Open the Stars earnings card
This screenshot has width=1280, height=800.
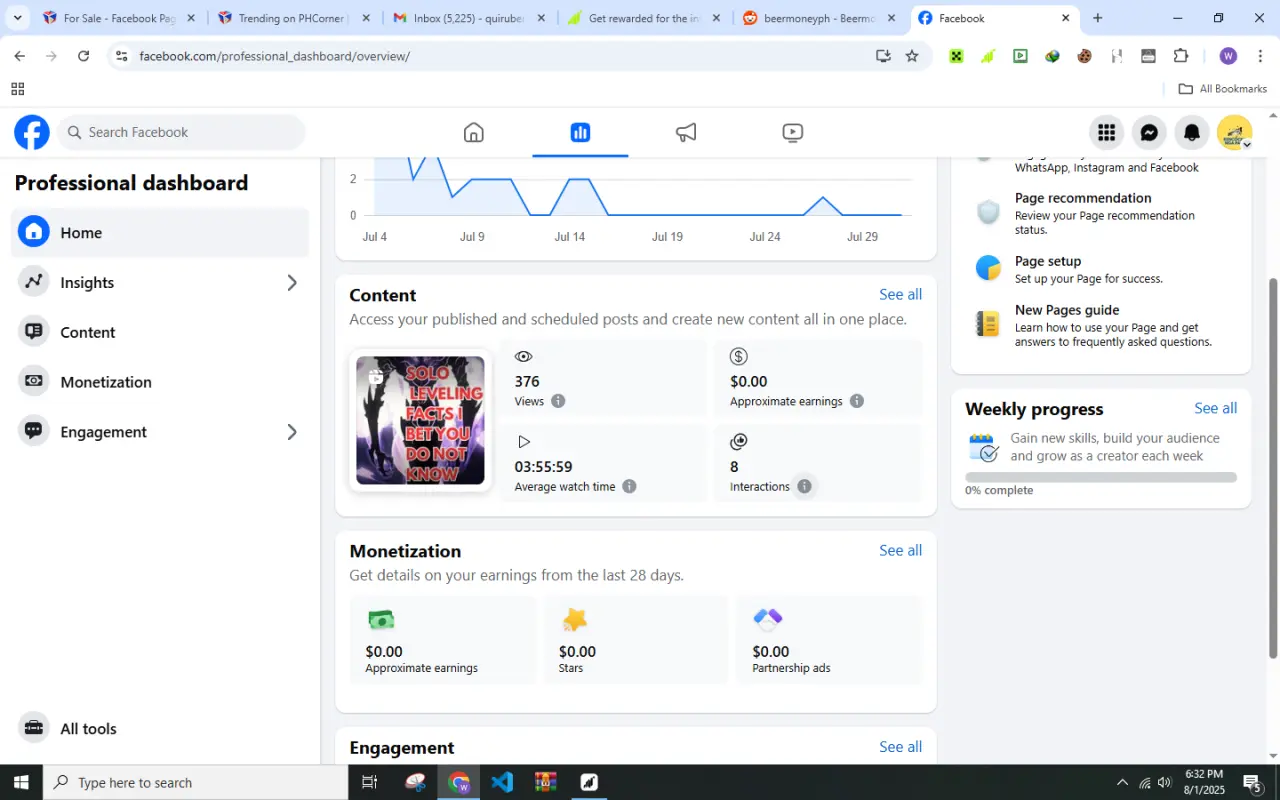tap(636, 640)
